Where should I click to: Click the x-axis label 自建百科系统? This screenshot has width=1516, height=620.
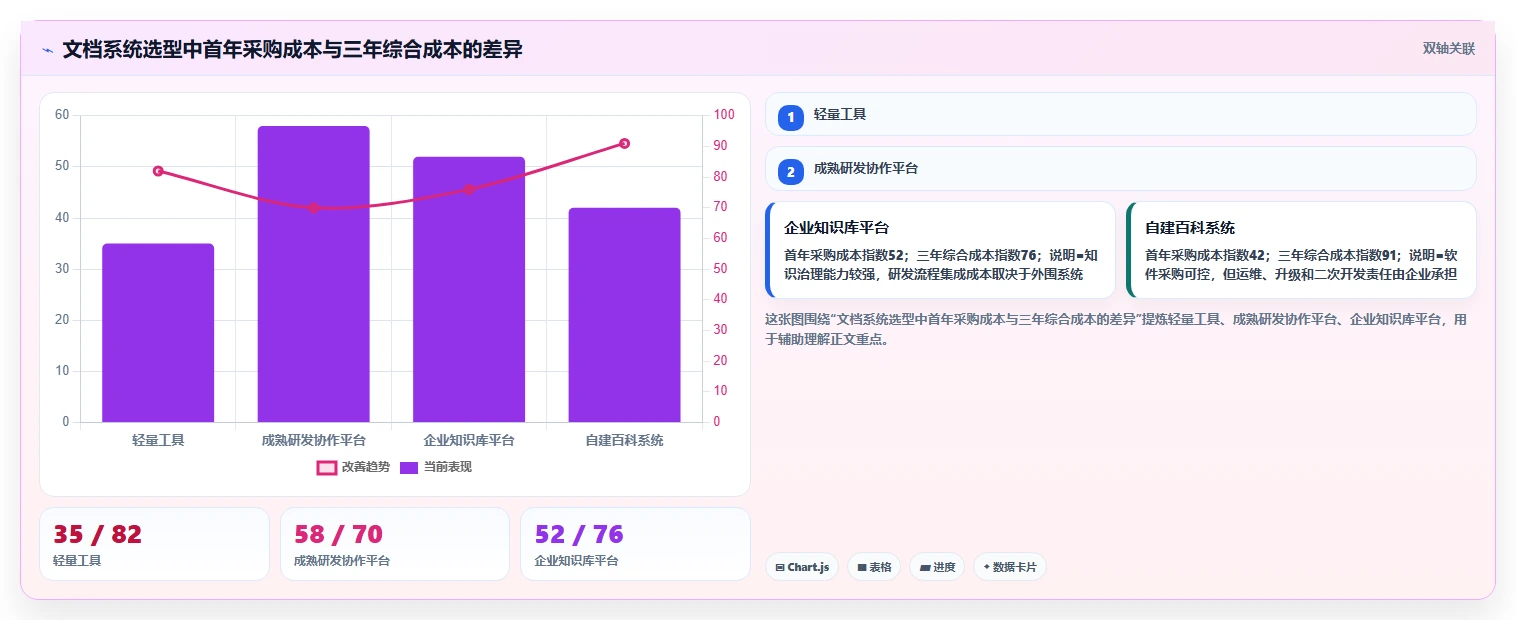(x=624, y=440)
